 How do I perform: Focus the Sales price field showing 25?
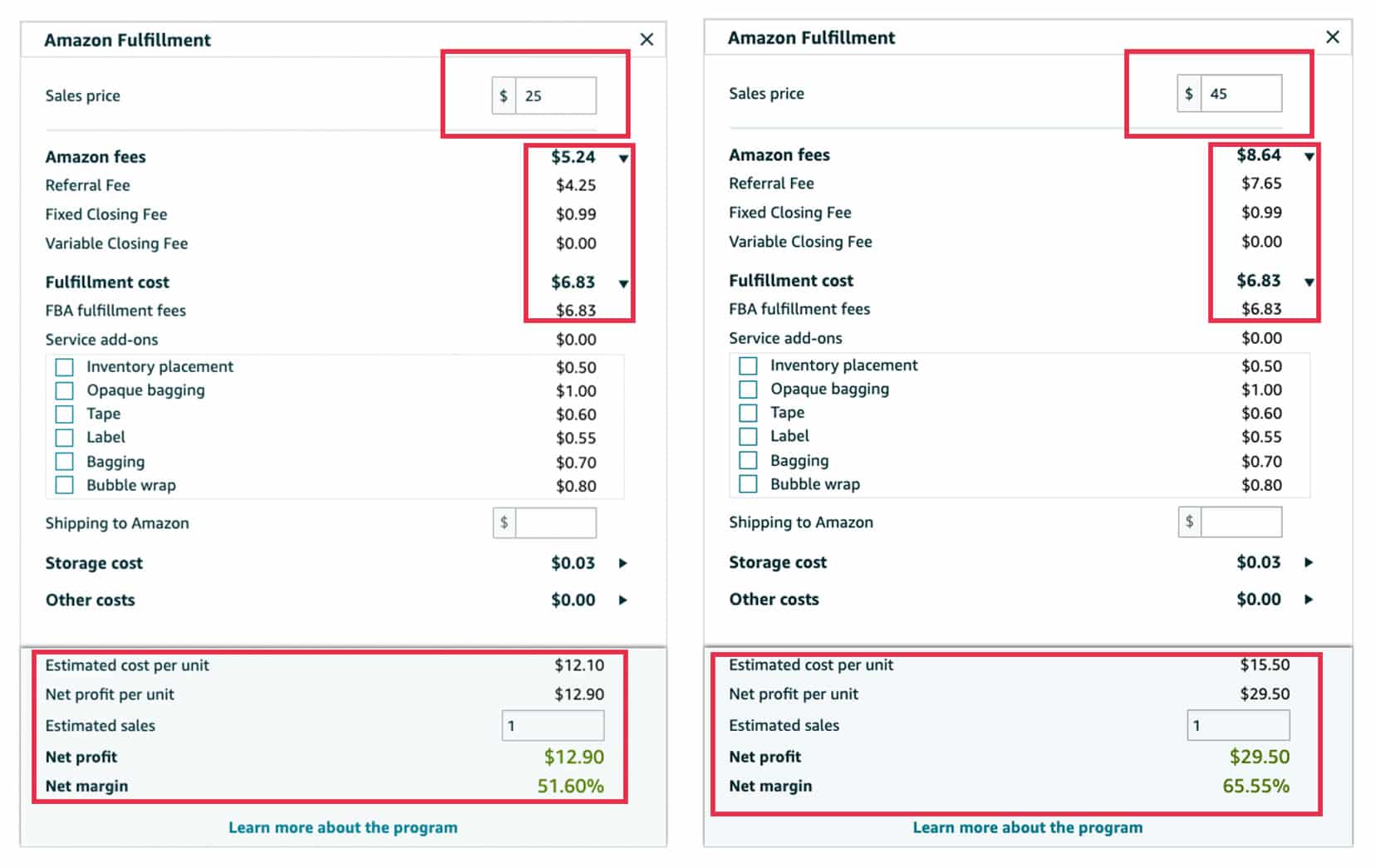click(x=554, y=96)
